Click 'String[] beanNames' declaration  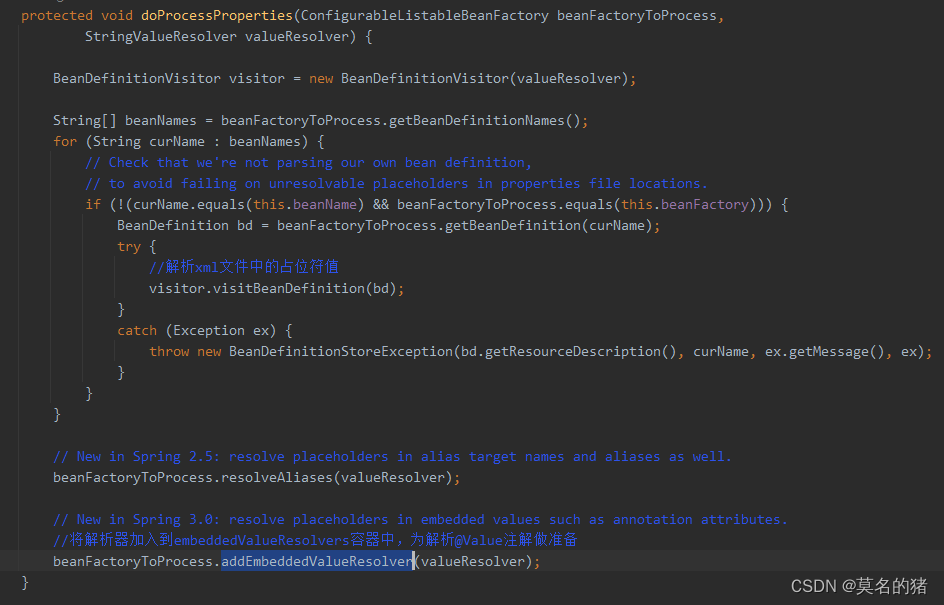pos(125,120)
